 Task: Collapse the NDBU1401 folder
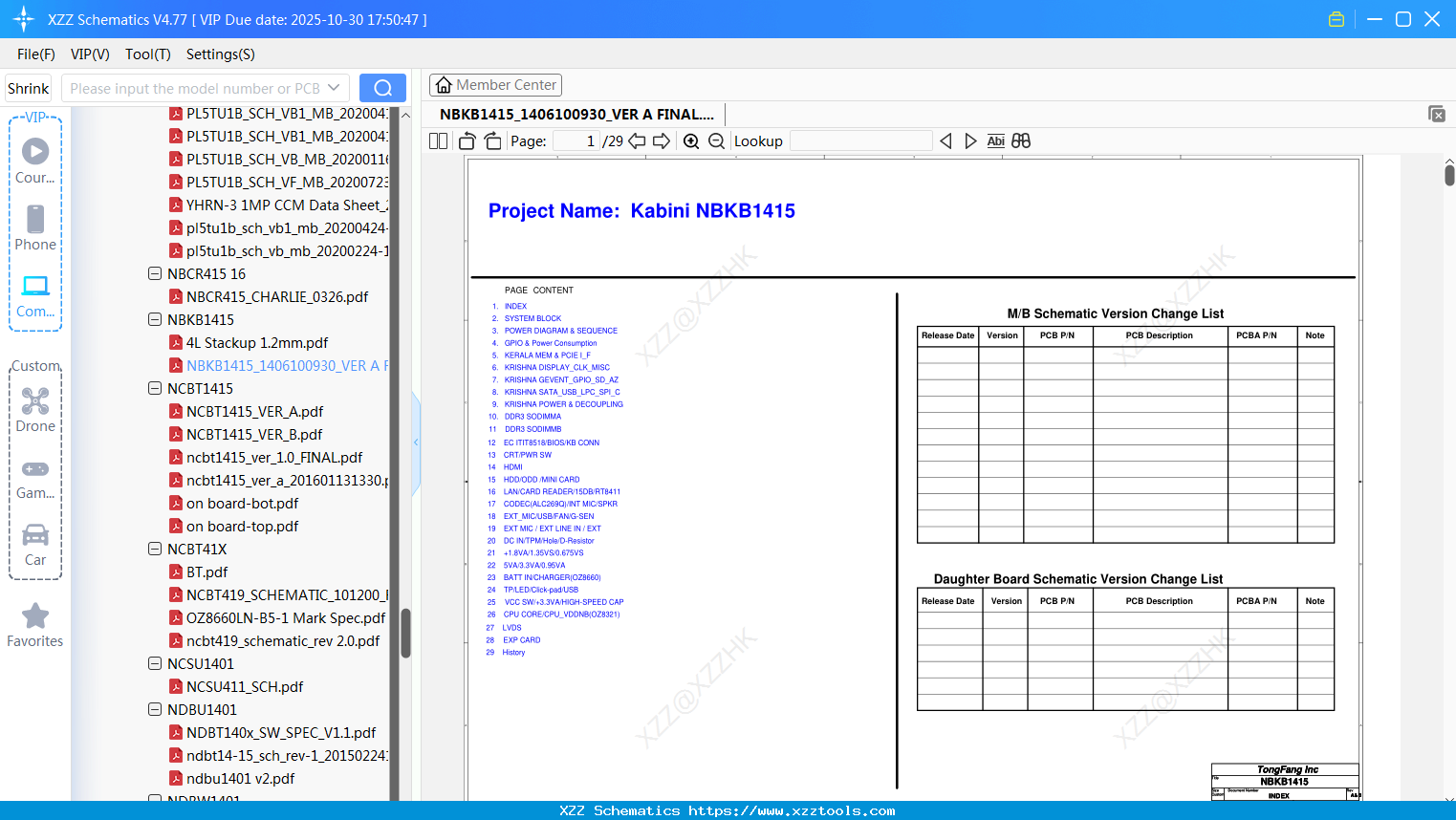[x=155, y=709]
